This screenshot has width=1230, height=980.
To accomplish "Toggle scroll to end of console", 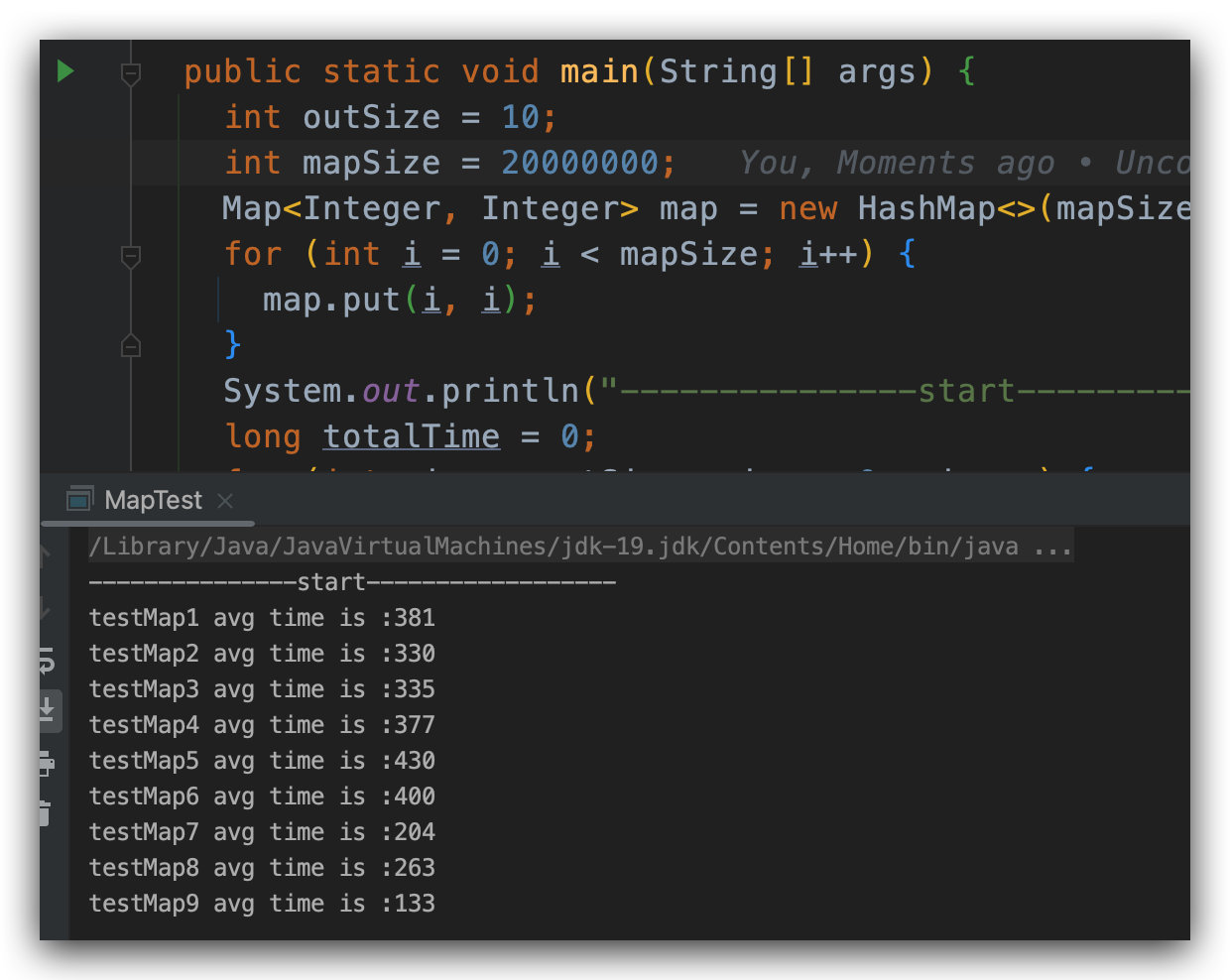I will [46, 710].
